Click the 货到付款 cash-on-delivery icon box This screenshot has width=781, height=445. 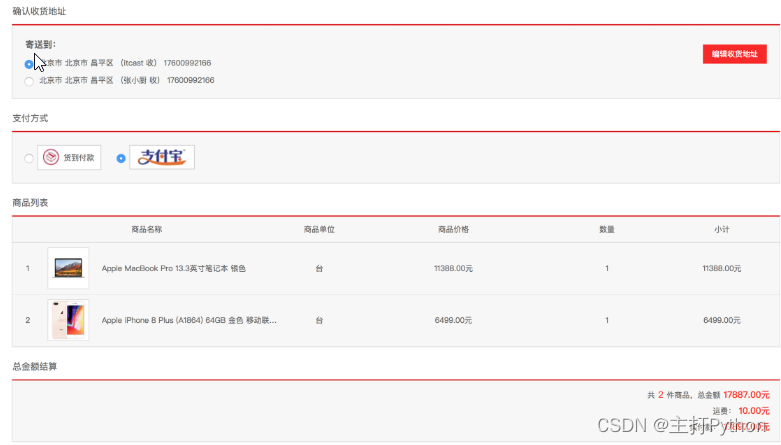click(x=69, y=157)
